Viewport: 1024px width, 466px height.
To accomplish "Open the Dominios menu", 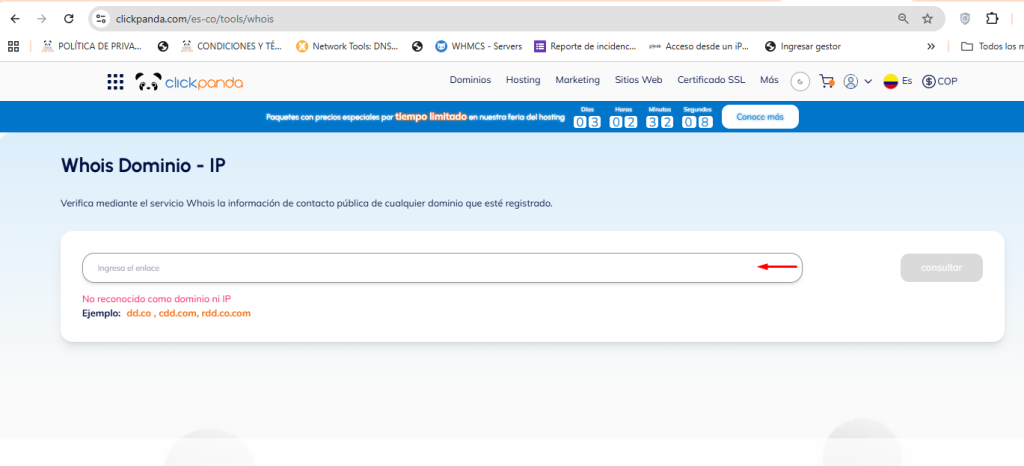I will point(470,80).
